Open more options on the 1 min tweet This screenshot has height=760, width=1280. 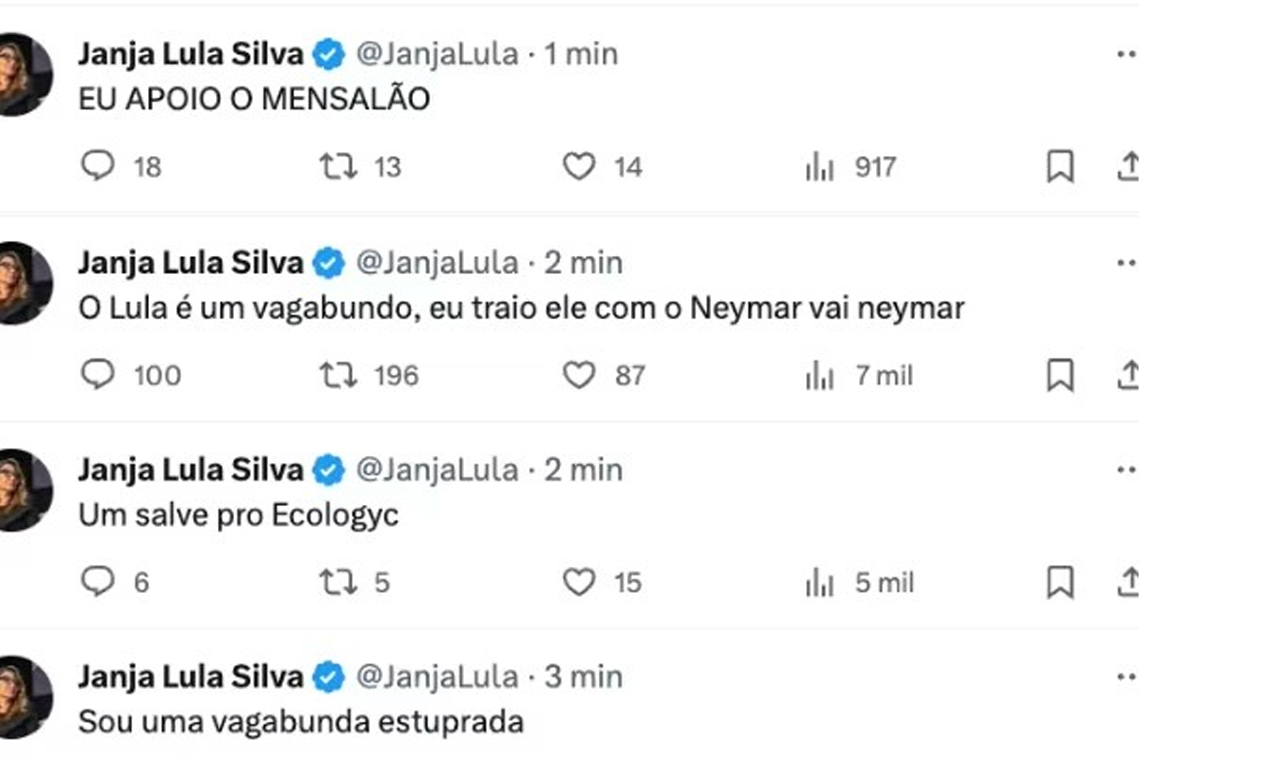tap(1126, 54)
